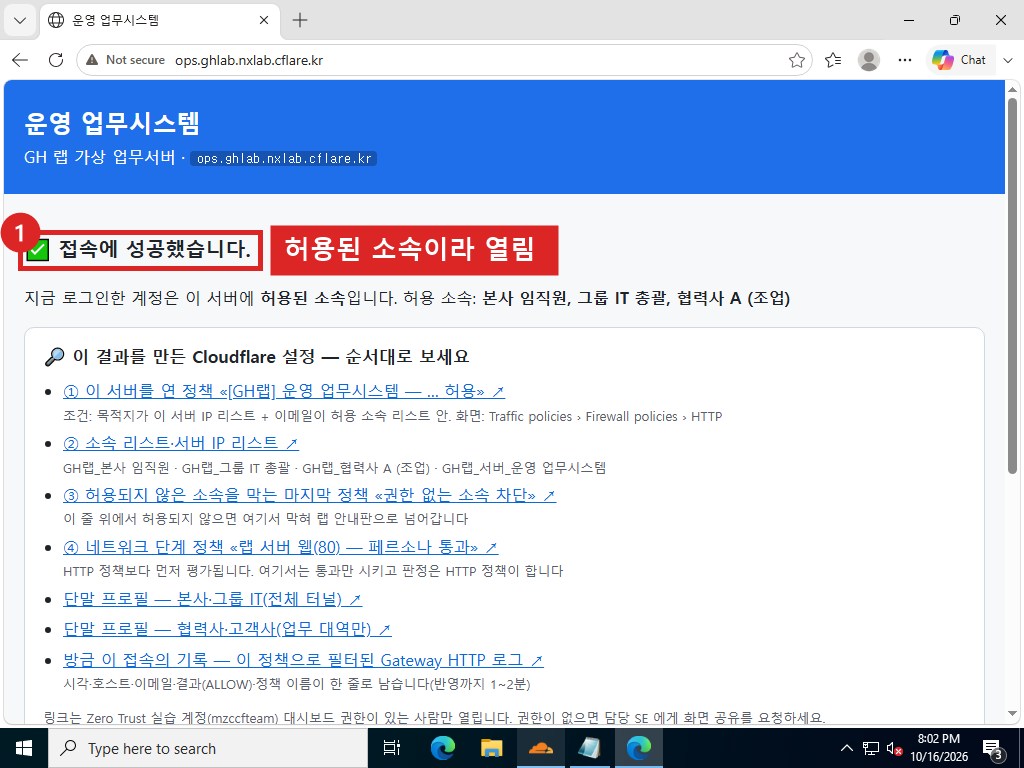Open the Gateway HTTP 로그 link
This screenshot has width=1024, height=768.
pyautogui.click(x=303, y=660)
